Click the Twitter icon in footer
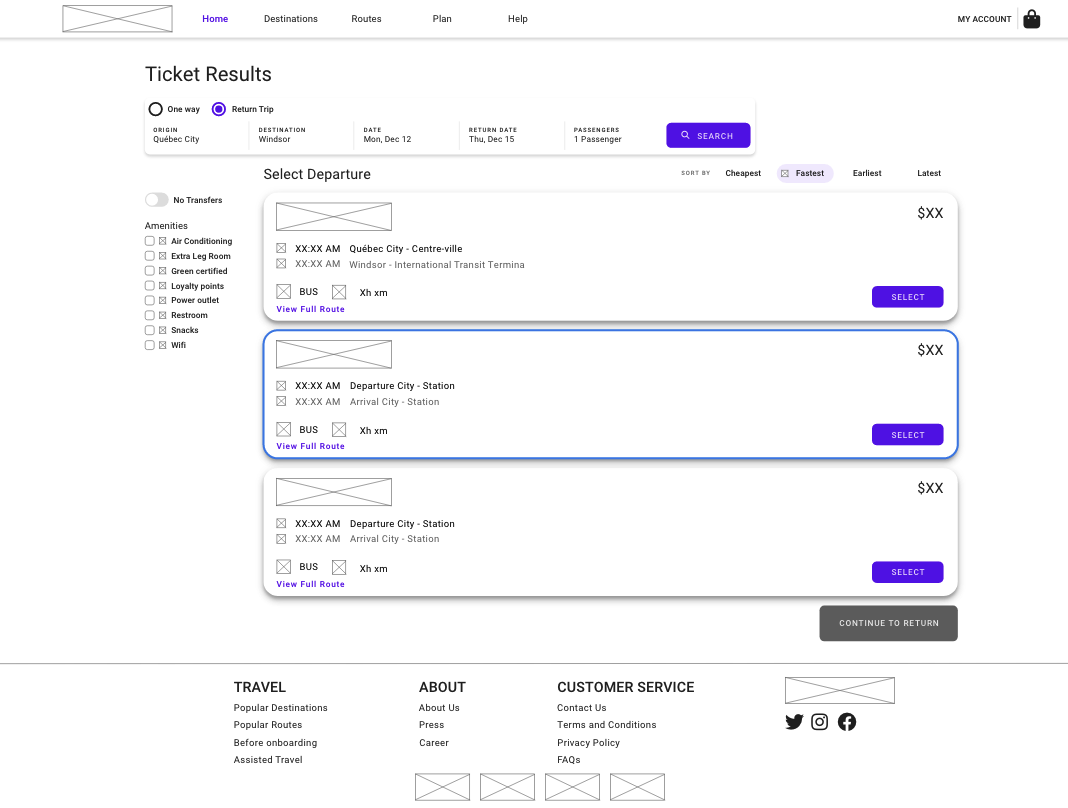The height and width of the screenshot is (808, 1068). click(794, 722)
